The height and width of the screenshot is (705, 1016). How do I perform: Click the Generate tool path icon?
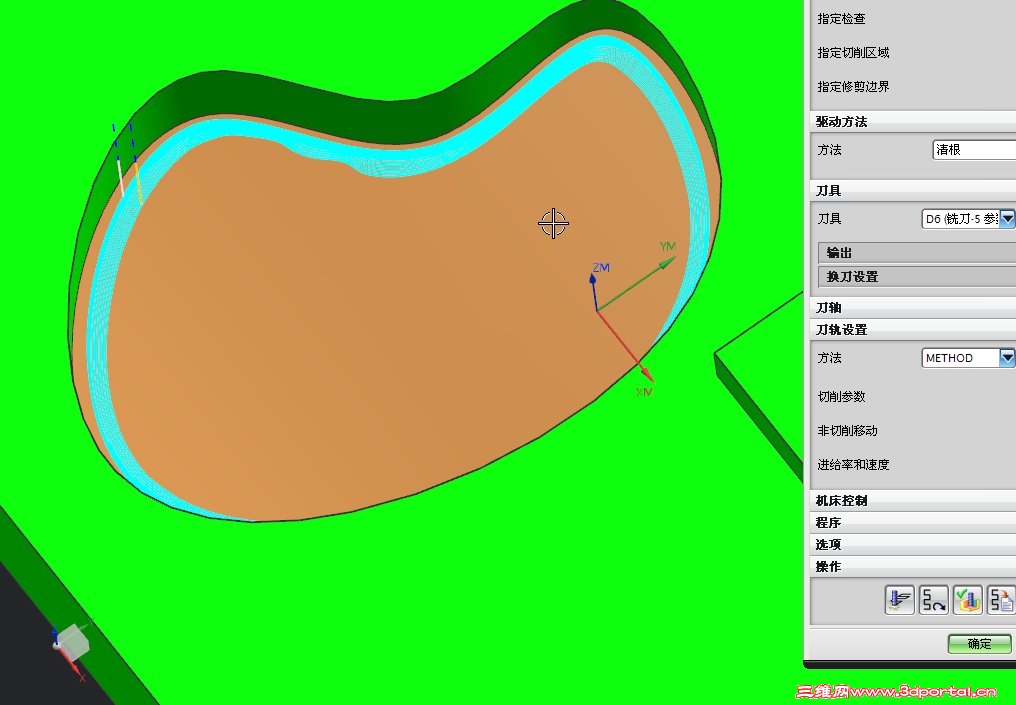pyautogui.click(x=899, y=600)
